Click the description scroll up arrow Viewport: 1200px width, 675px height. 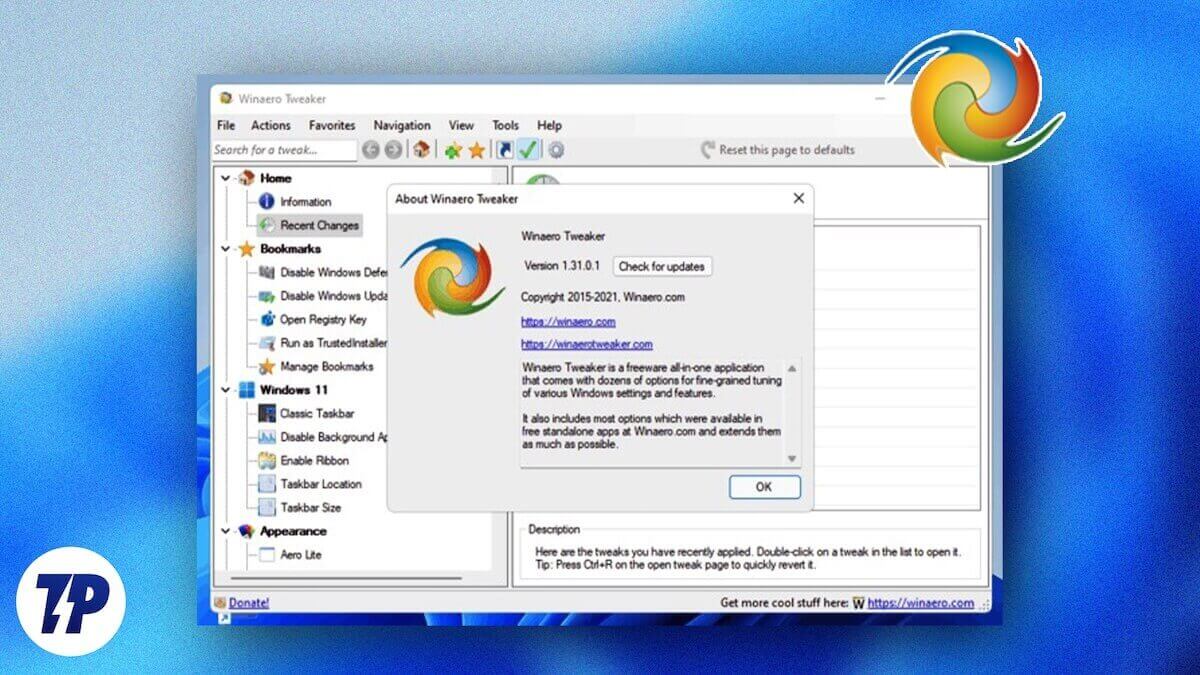click(x=792, y=368)
